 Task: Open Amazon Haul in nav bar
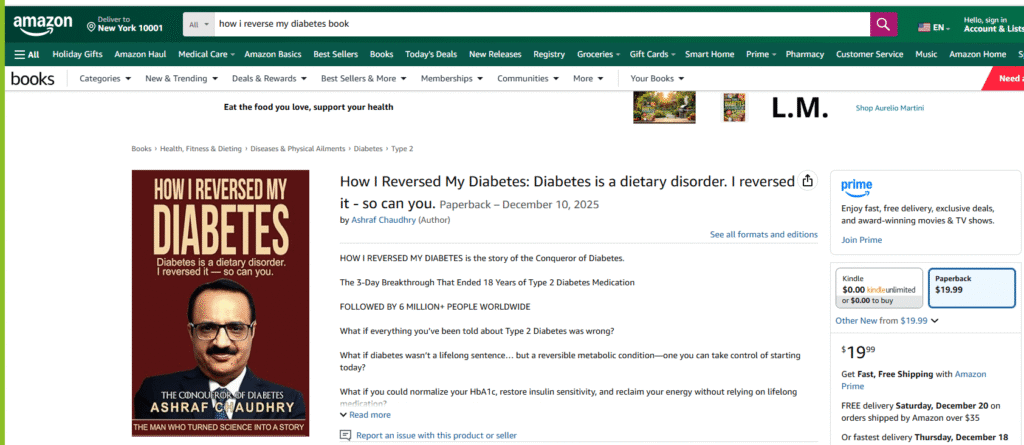140,54
